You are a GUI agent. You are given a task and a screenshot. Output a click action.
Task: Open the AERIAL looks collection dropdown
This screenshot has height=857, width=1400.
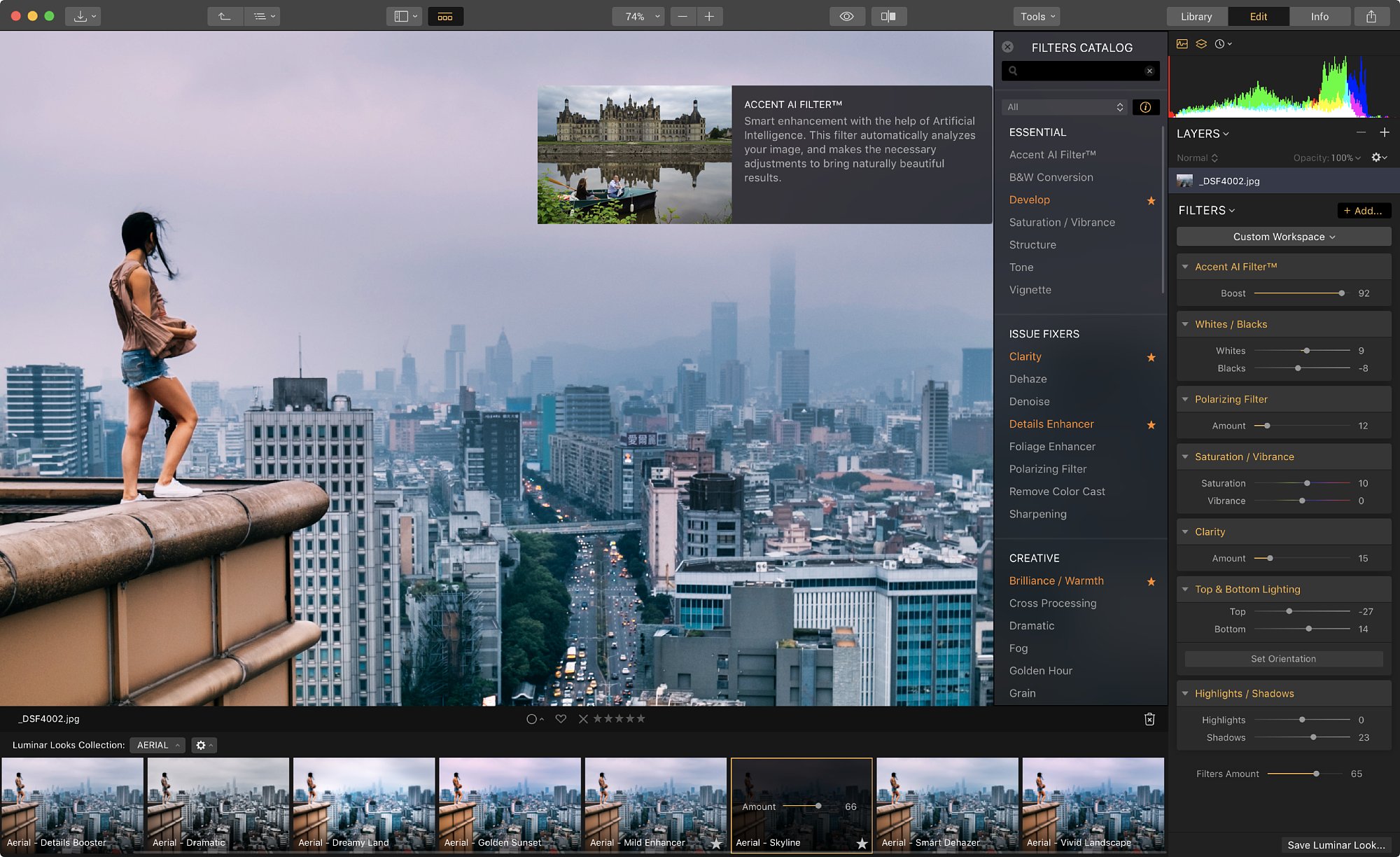tap(157, 745)
